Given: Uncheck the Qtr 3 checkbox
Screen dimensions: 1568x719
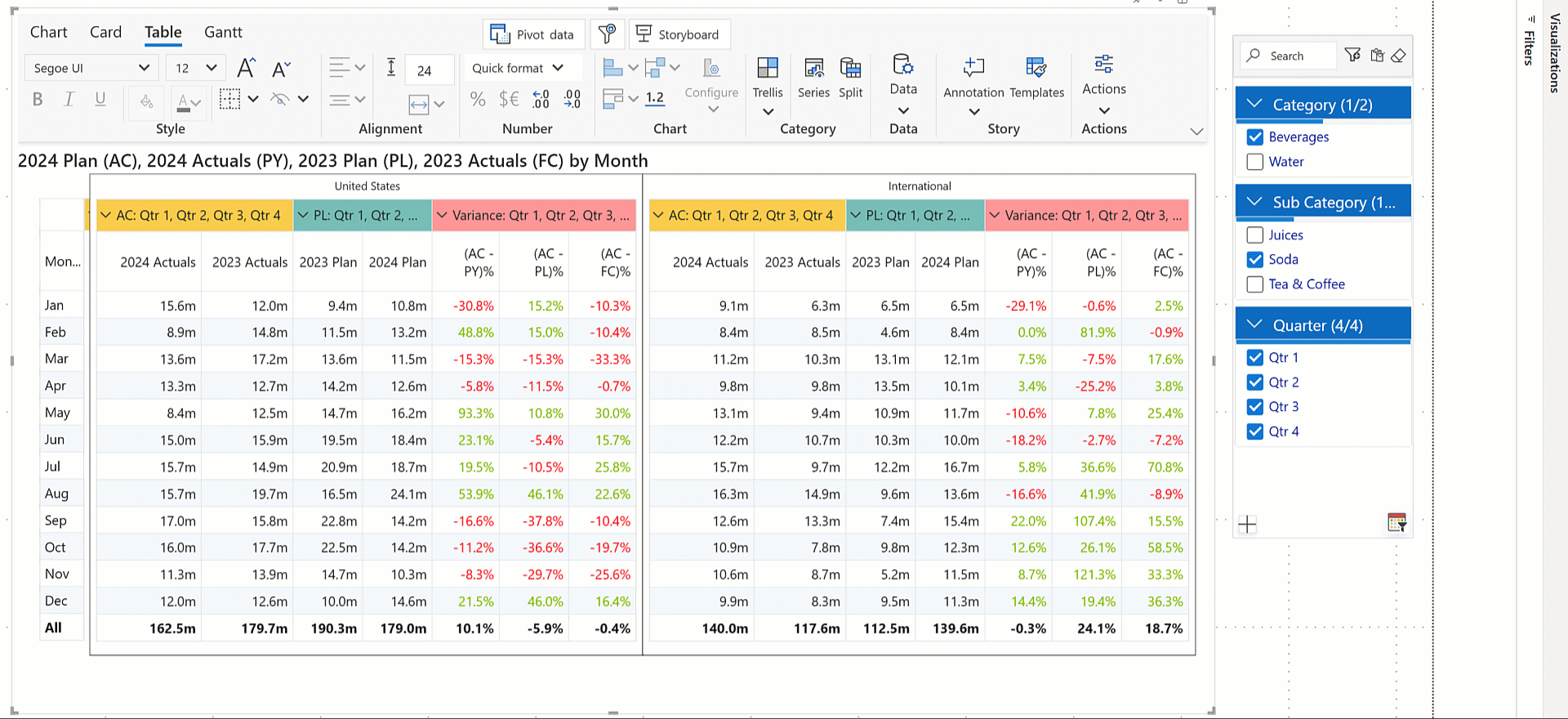Looking at the screenshot, I should point(1255,407).
